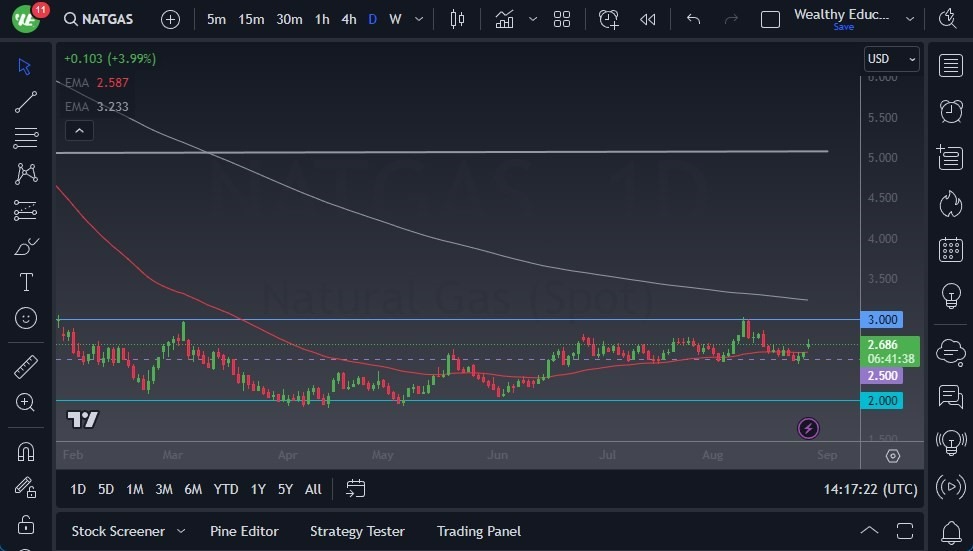
Task: Open the Watchlist panel icon
Action: pyautogui.click(x=950, y=66)
